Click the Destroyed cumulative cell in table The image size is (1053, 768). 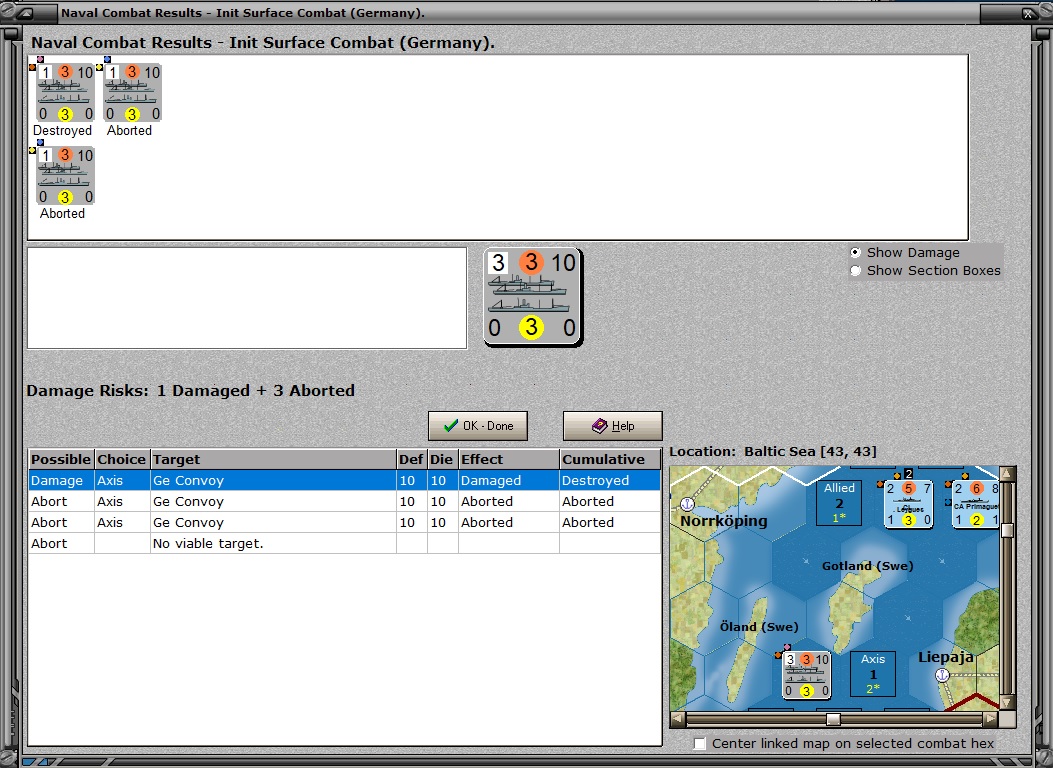coord(610,481)
